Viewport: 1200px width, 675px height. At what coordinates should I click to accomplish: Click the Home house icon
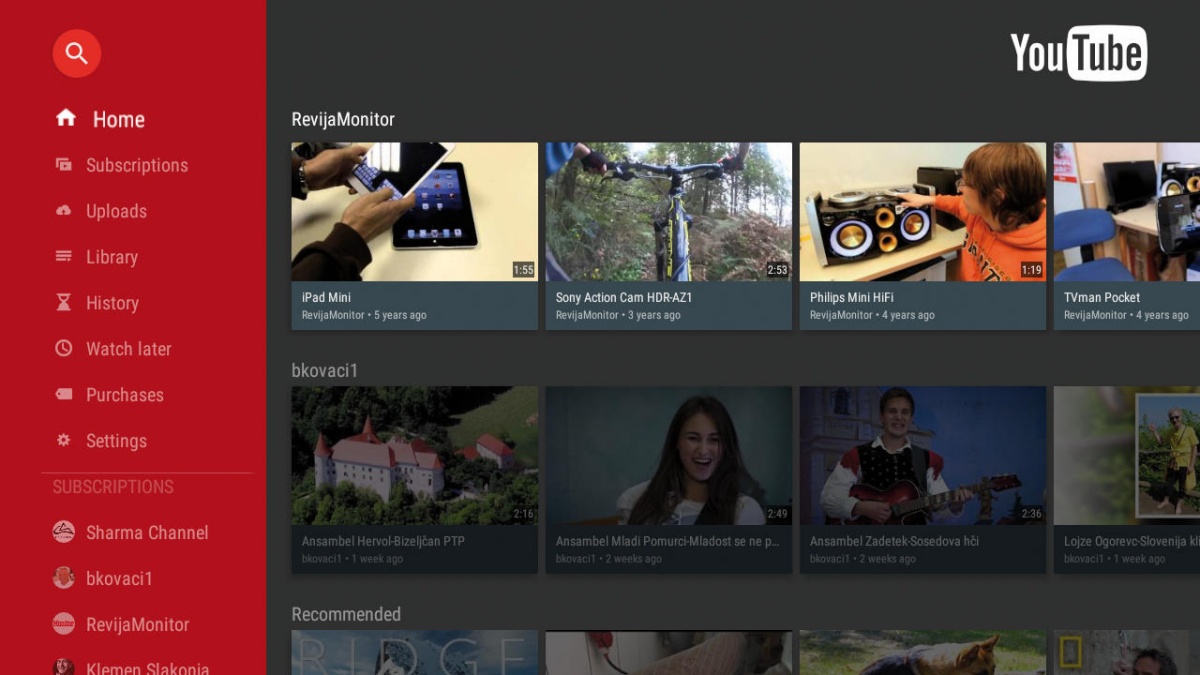tap(66, 118)
